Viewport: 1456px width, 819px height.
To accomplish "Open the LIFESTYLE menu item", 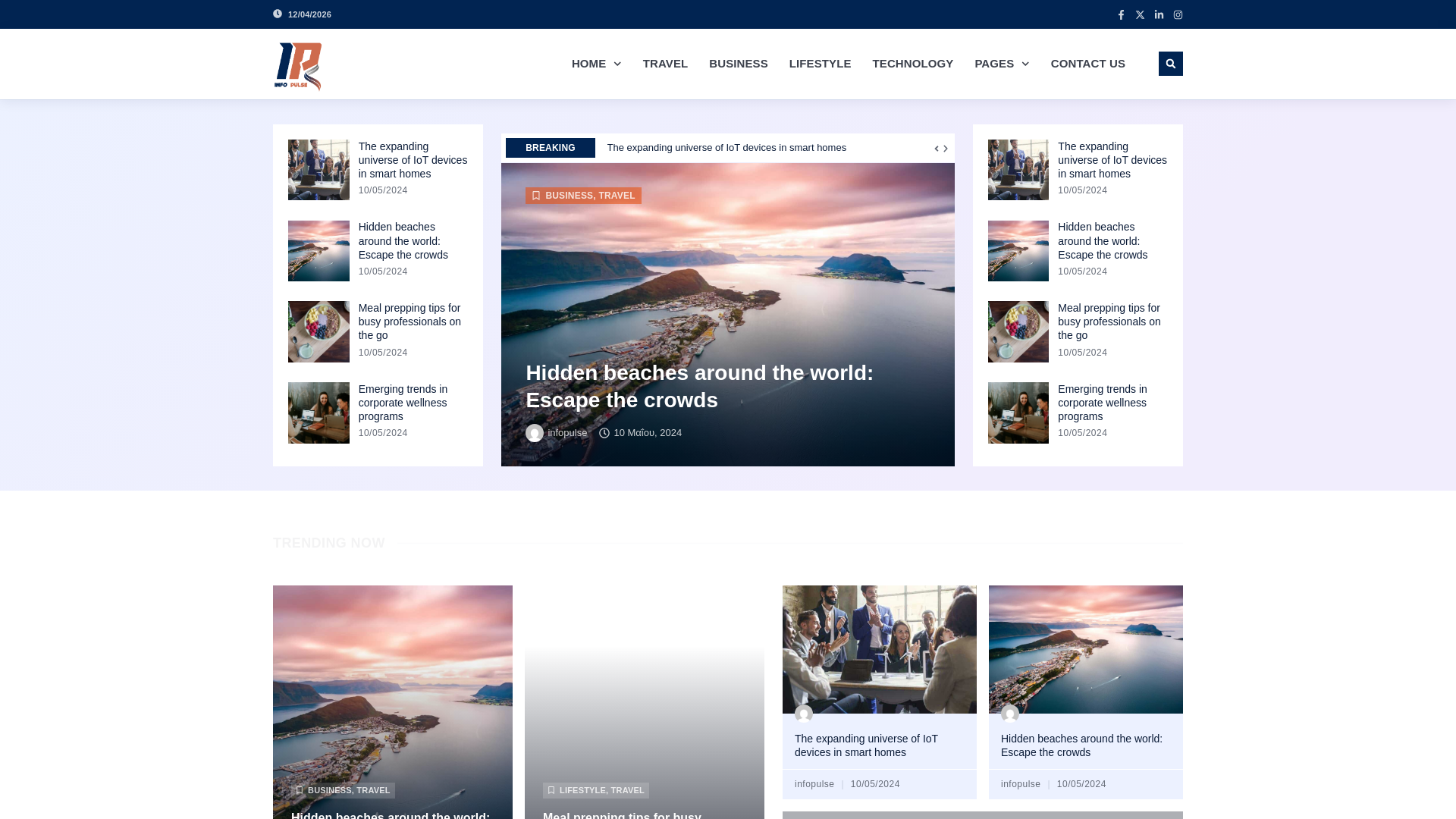I will [820, 64].
